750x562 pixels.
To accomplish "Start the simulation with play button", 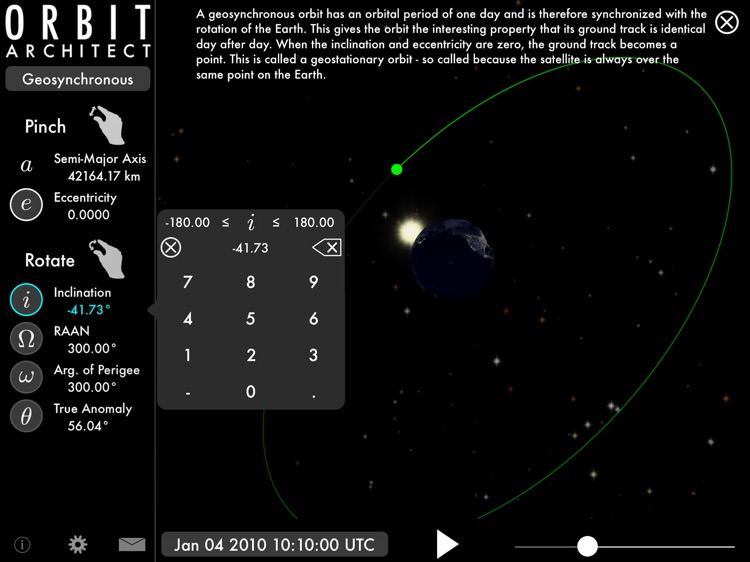I will [447, 544].
